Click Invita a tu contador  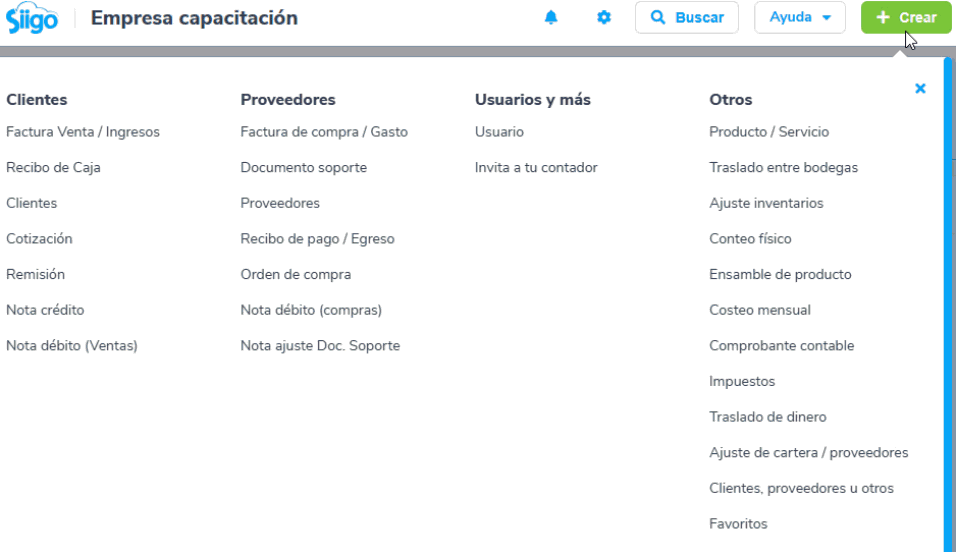pyautogui.click(x=536, y=167)
